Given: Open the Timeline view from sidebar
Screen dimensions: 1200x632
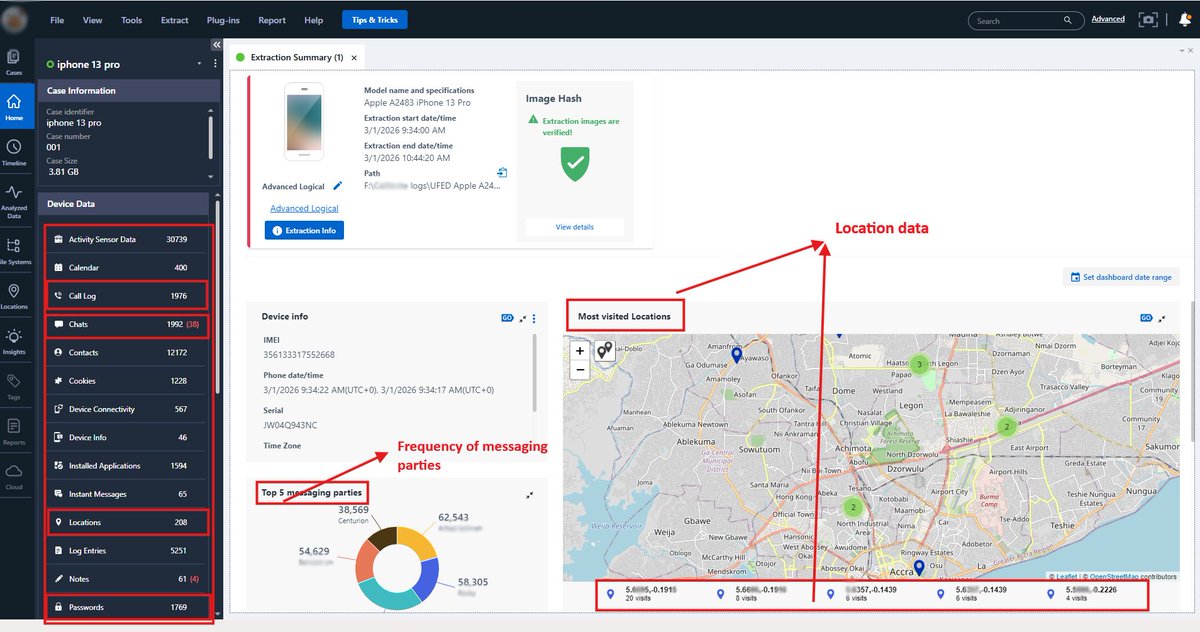Looking at the screenshot, I should (14, 152).
